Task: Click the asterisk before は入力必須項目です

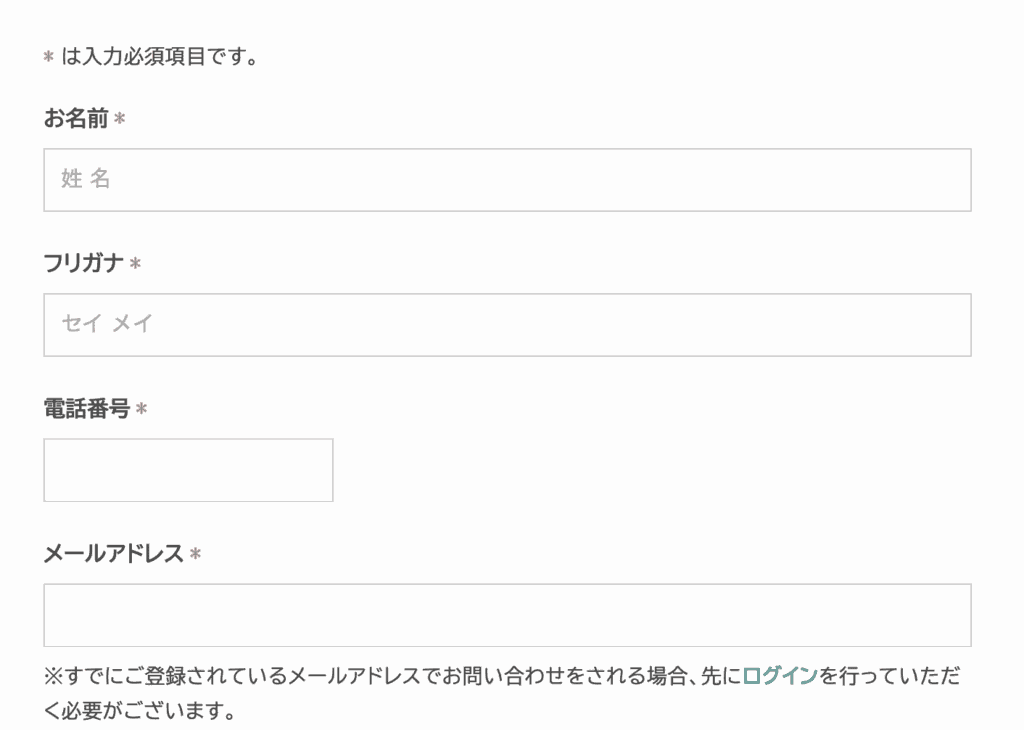Action: tap(48, 57)
